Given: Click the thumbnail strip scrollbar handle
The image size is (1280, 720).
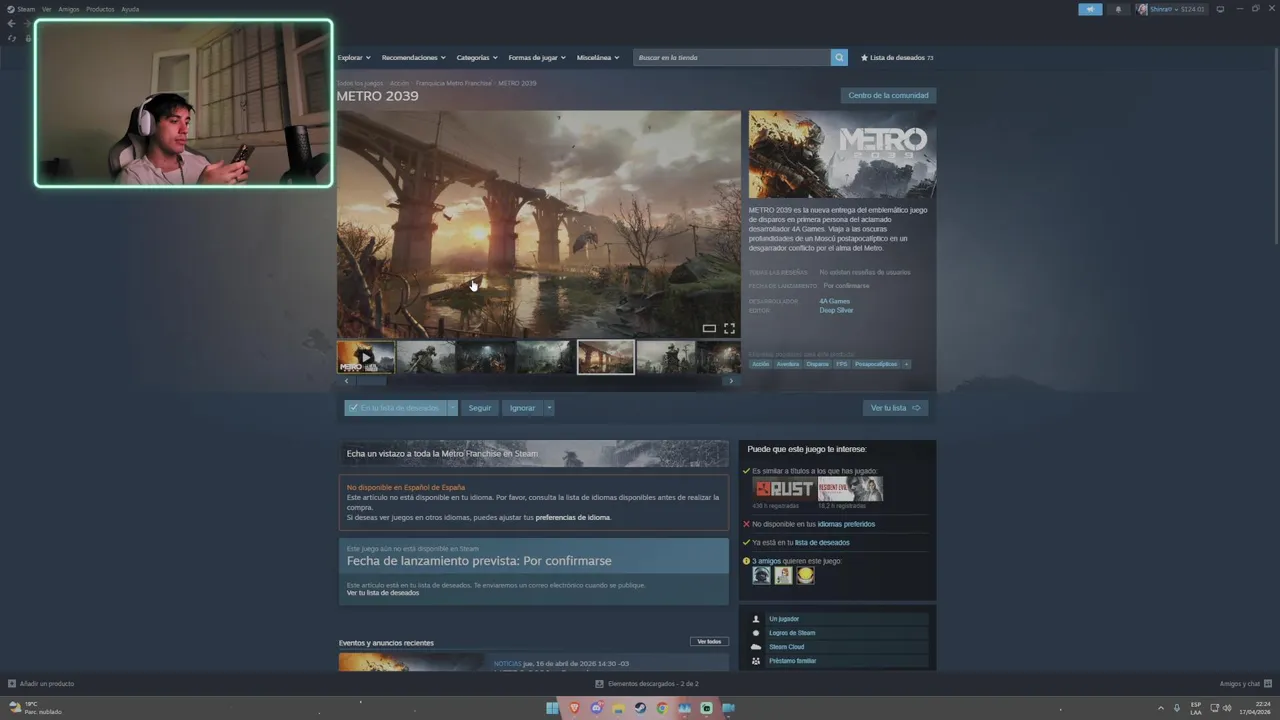Looking at the screenshot, I should (x=371, y=381).
